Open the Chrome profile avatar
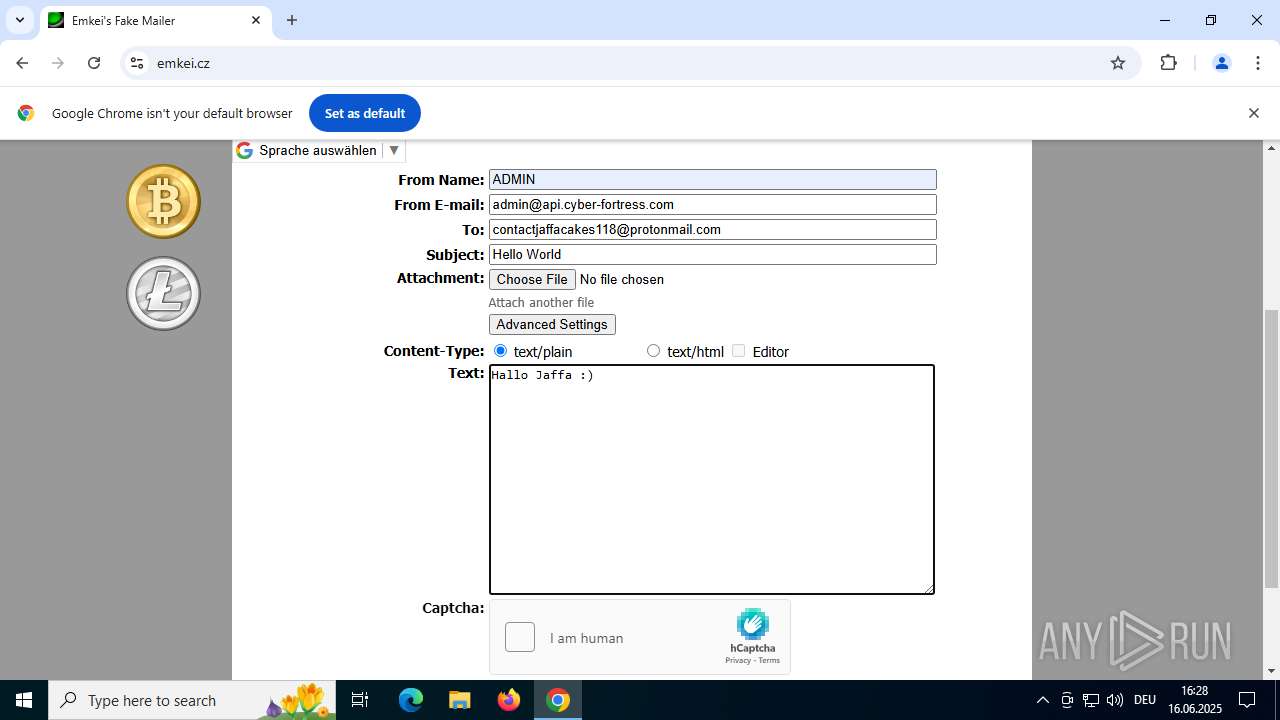The height and width of the screenshot is (720, 1280). tap(1221, 63)
